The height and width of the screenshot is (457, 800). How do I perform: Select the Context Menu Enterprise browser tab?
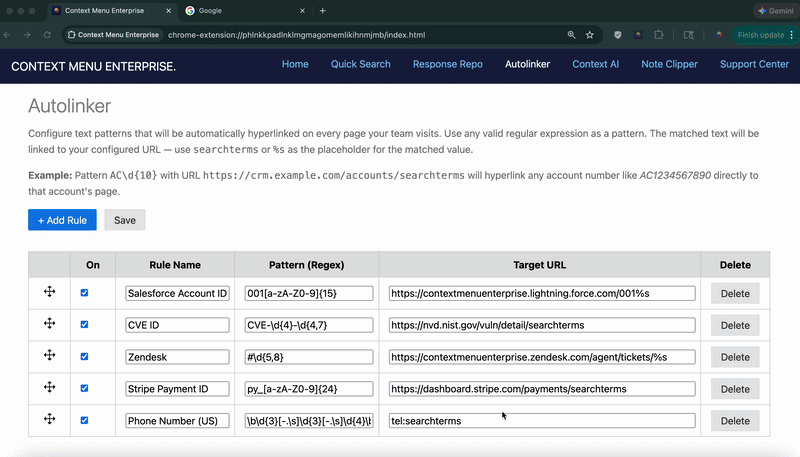point(110,11)
